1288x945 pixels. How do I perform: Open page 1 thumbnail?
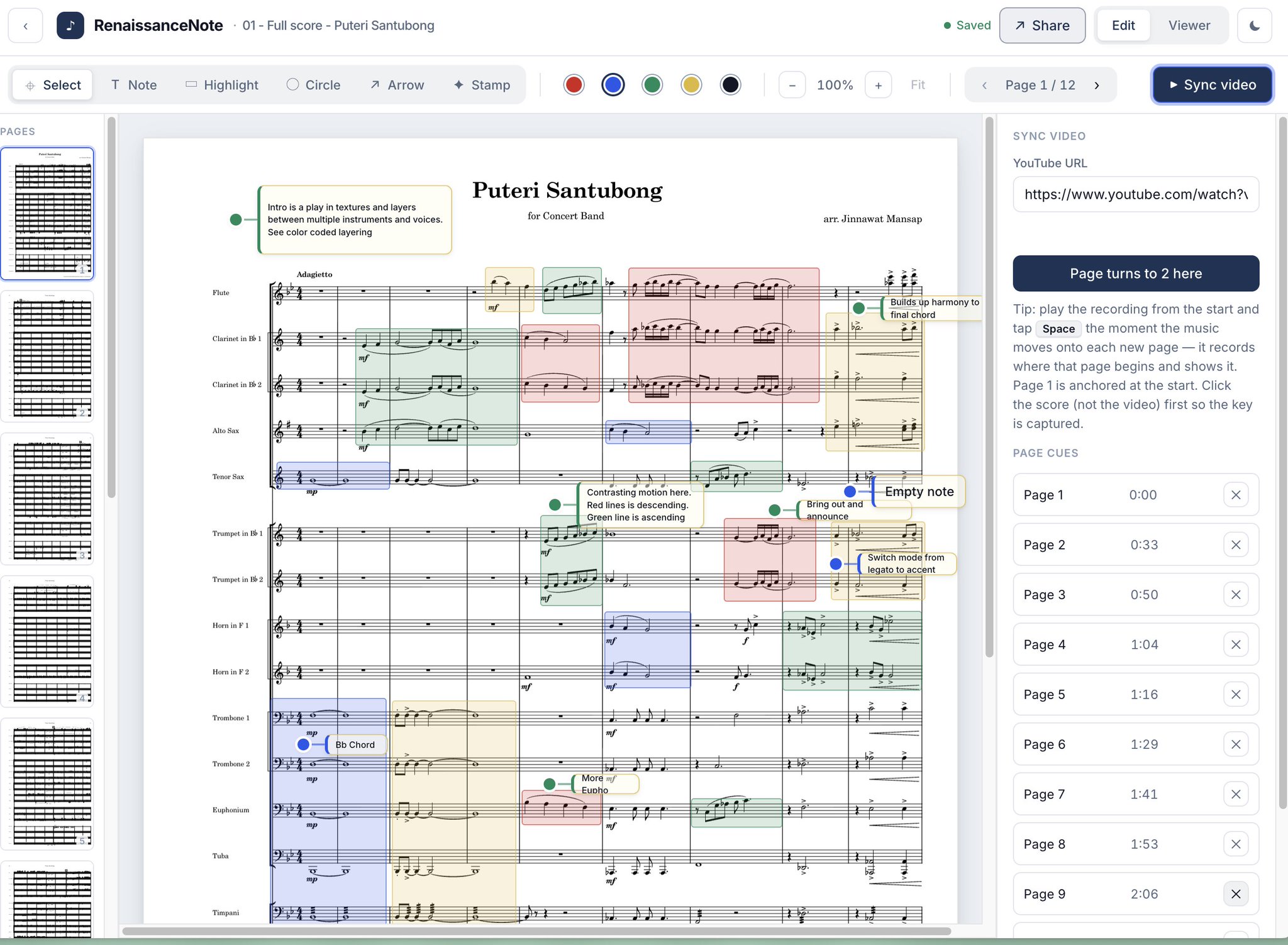48,214
